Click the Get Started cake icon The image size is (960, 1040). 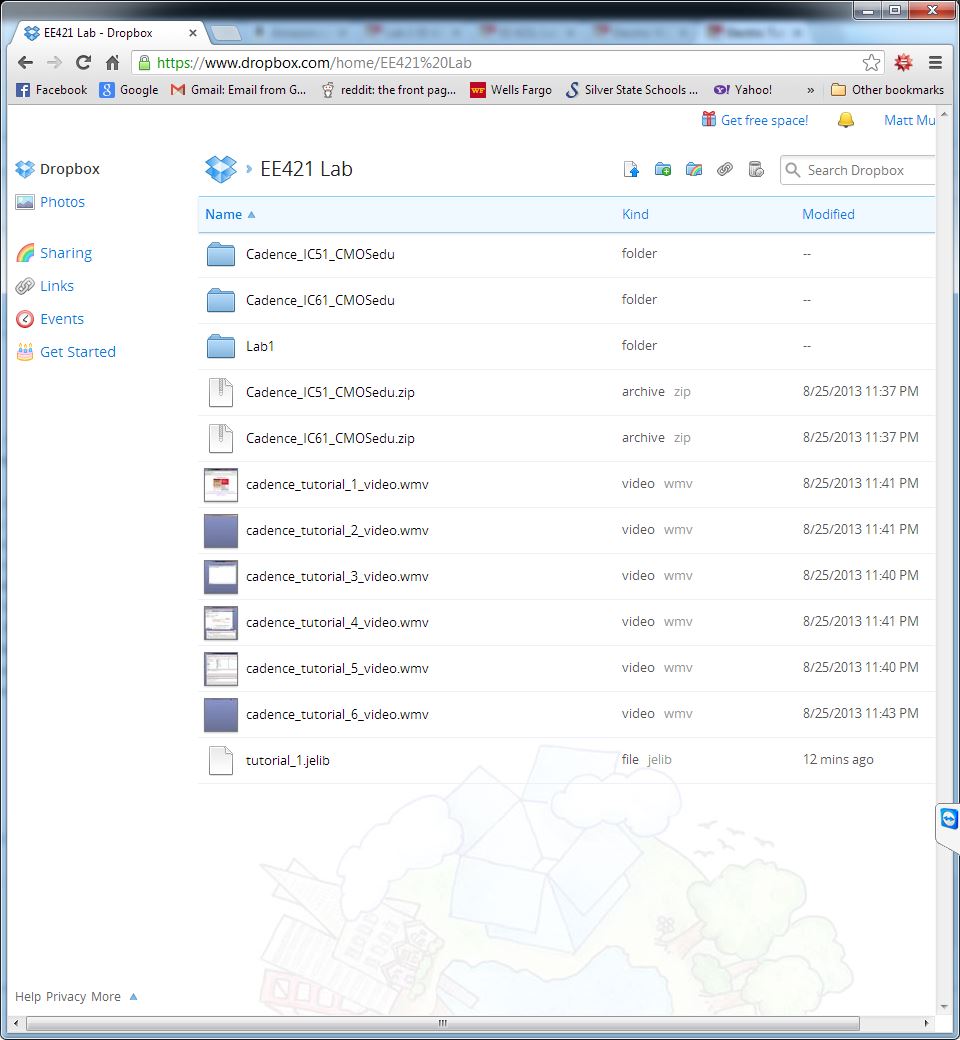pyautogui.click(x=25, y=352)
